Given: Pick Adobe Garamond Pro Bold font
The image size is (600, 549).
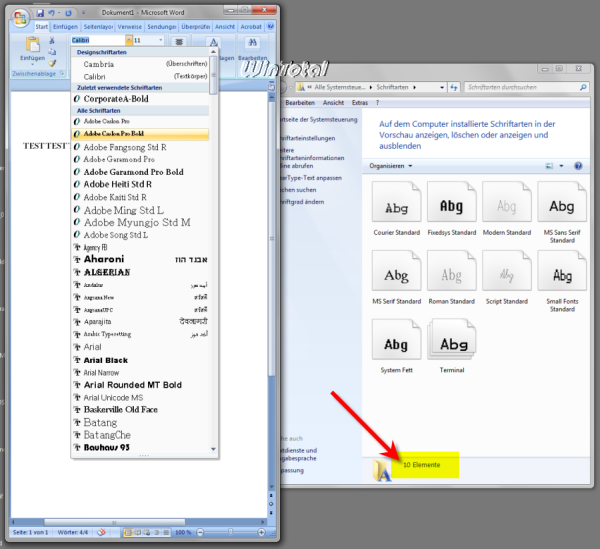Looking at the screenshot, I should click(x=140, y=172).
